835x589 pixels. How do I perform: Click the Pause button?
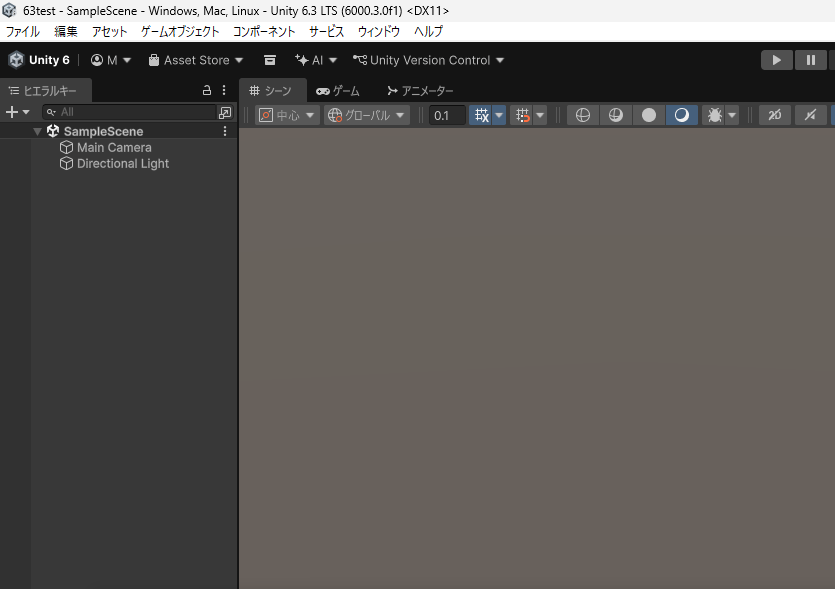pyautogui.click(x=810, y=60)
